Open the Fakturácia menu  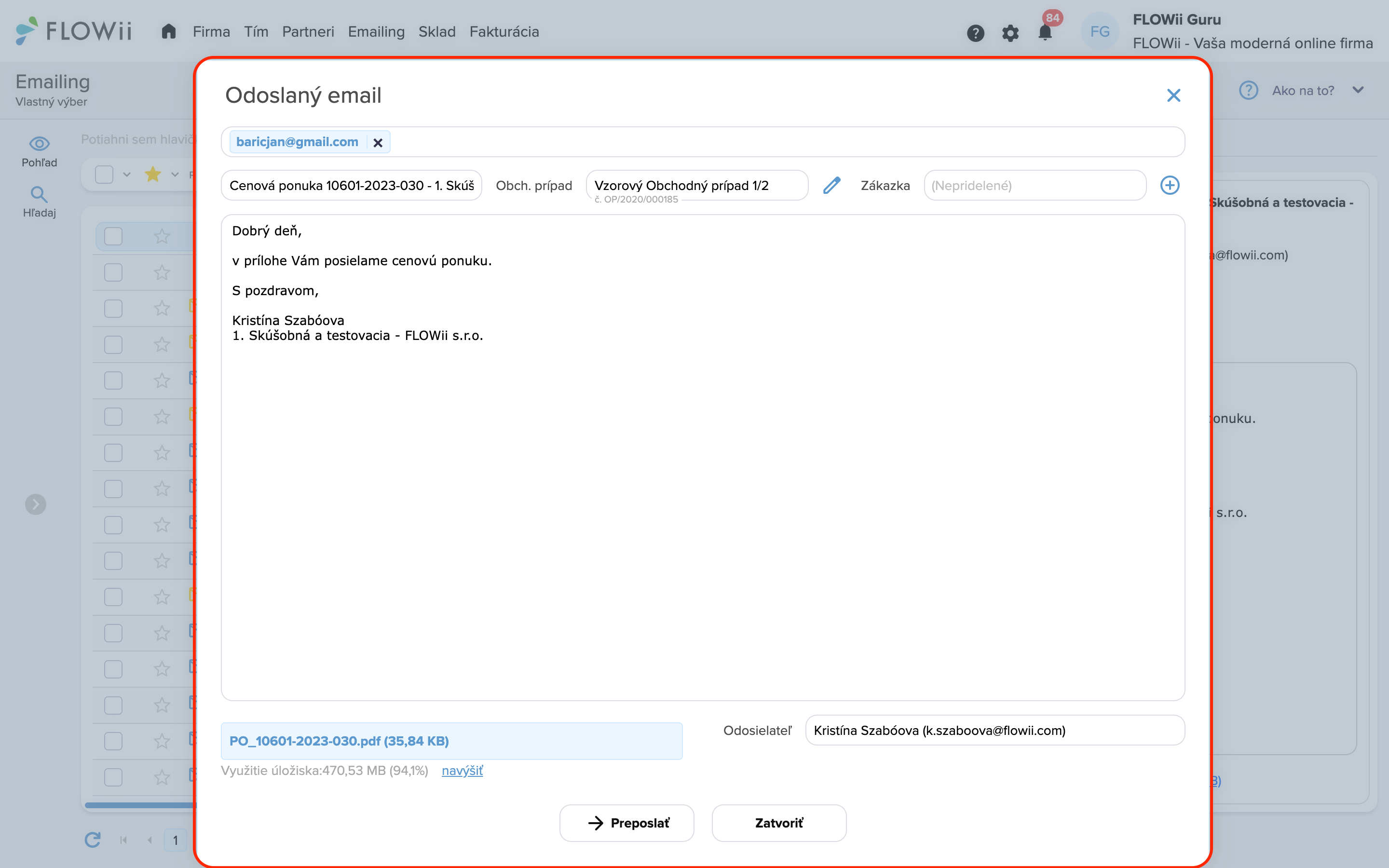(x=504, y=31)
